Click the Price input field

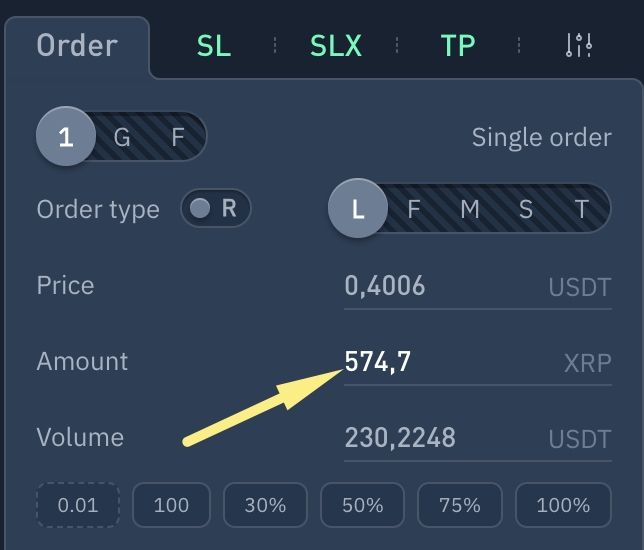coord(440,287)
